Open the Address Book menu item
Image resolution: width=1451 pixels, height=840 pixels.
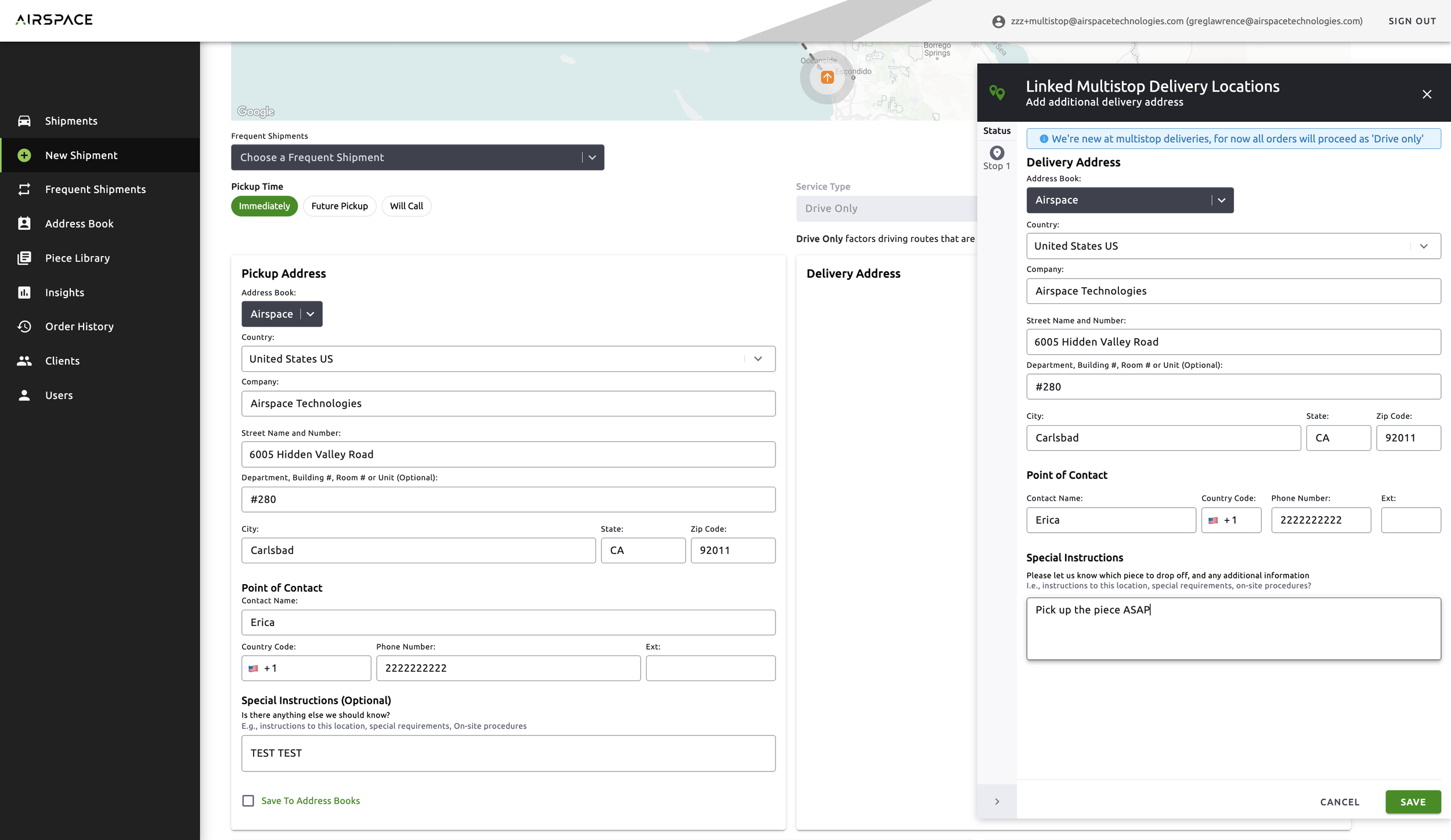tap(80, 224)
